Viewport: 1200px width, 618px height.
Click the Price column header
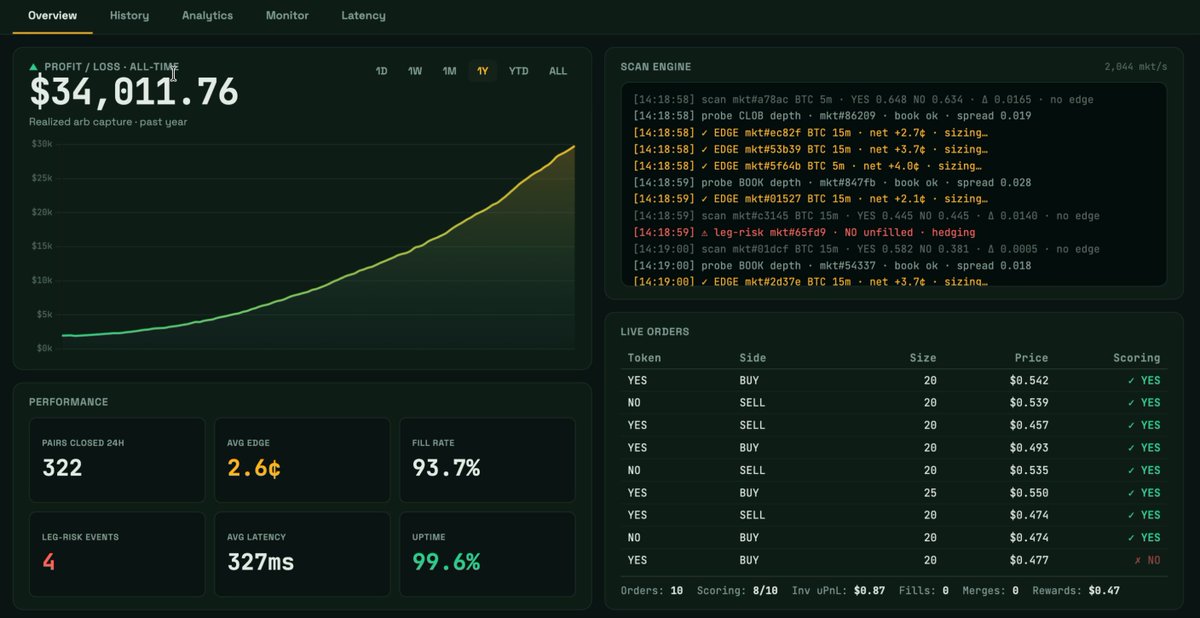coord(1031,358)
